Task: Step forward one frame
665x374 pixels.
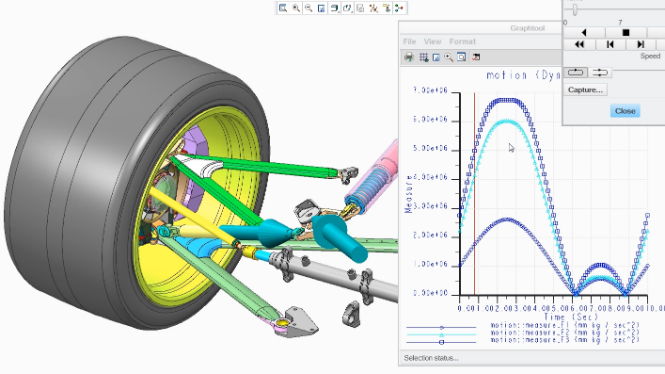Action: pos(641,44)
